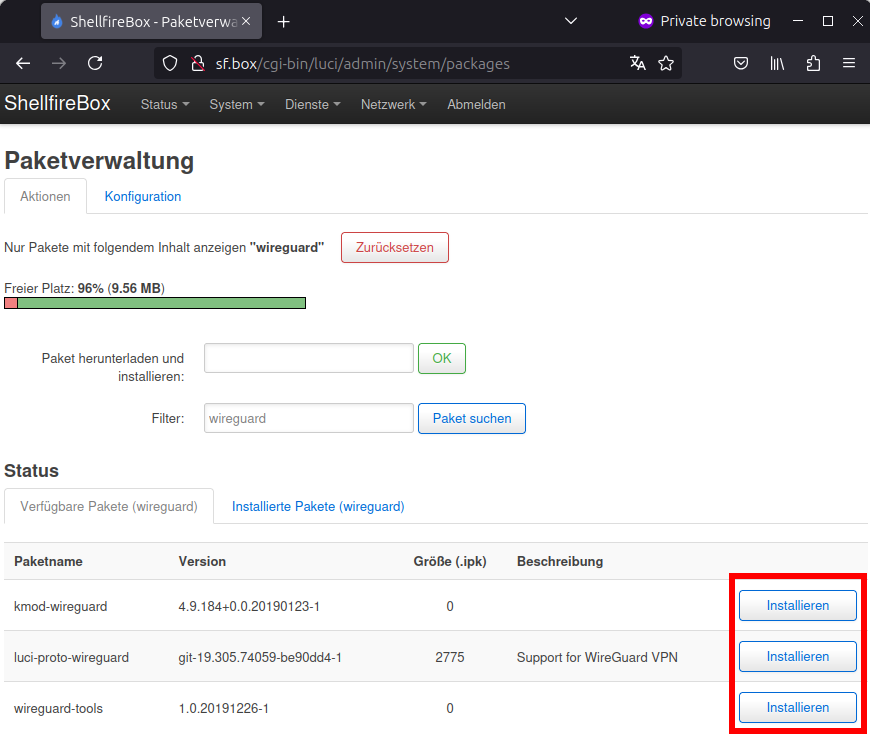Click the free space usage bar
Screen dimensions: 870x738
[x=155, y=303]
